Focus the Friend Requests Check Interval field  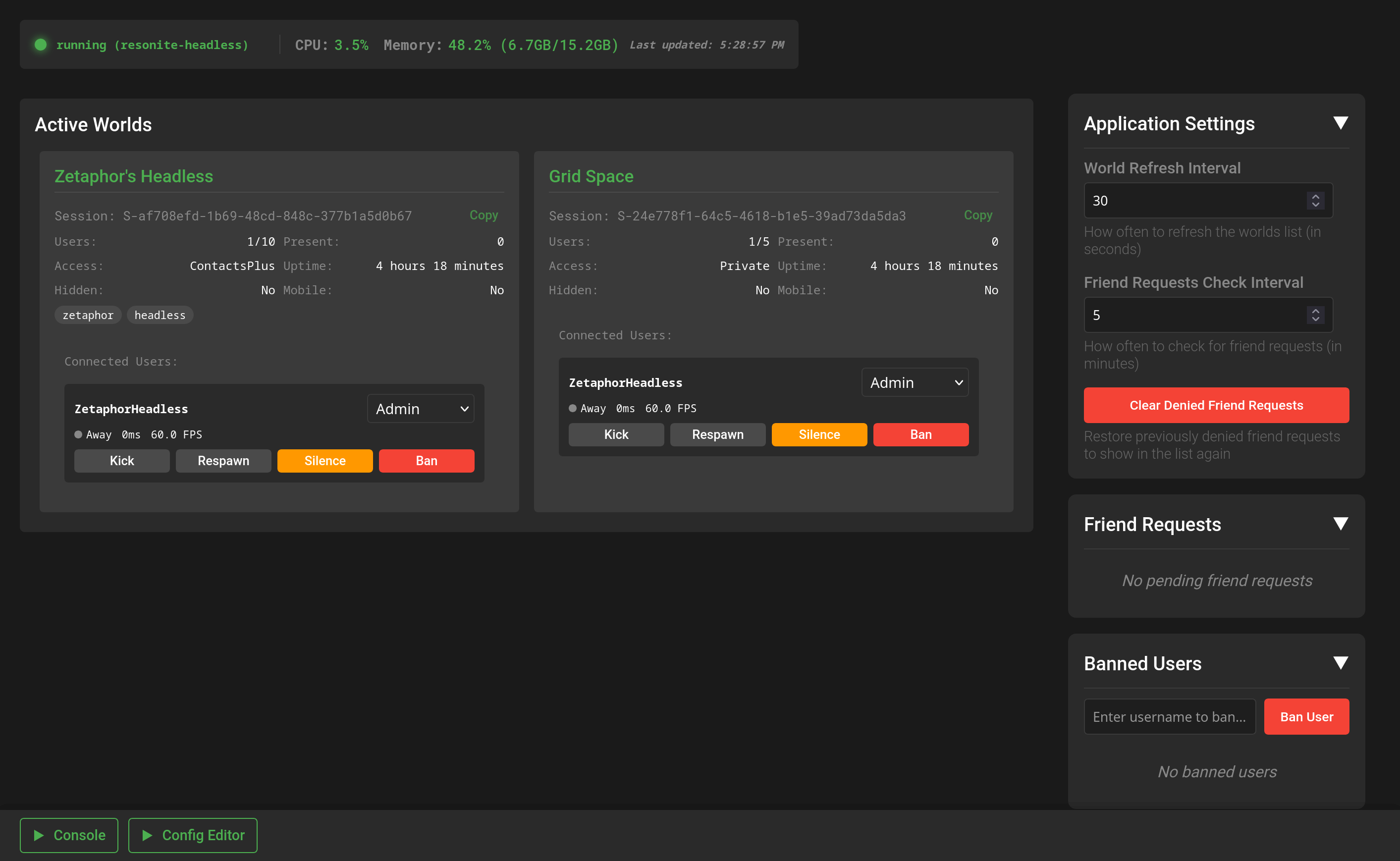tap(1208, 315)
